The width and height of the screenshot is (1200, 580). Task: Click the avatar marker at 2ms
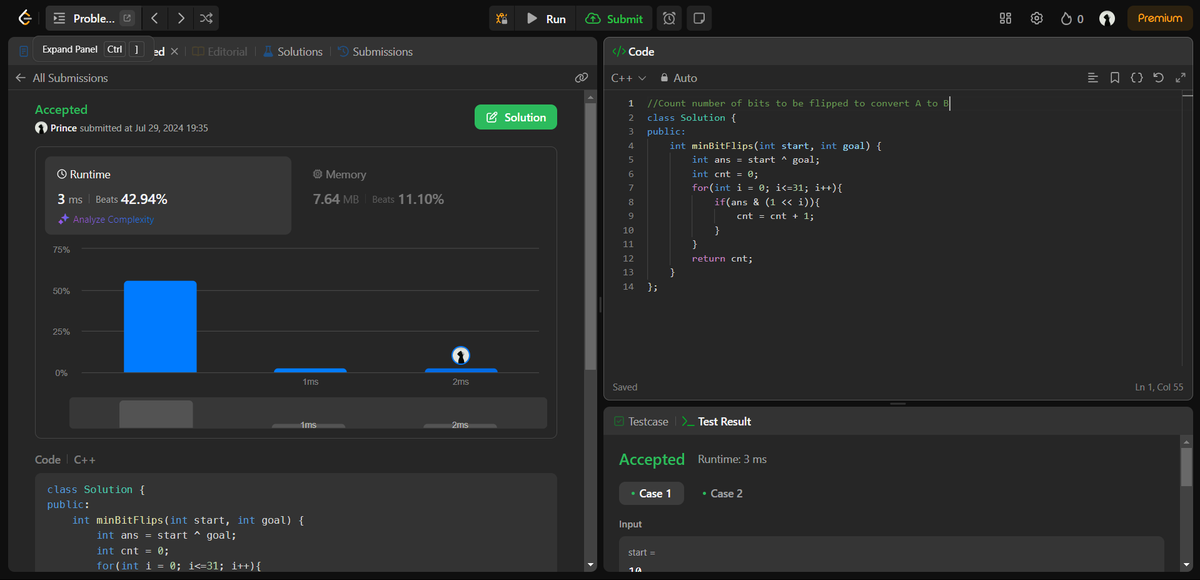point(460,355)
